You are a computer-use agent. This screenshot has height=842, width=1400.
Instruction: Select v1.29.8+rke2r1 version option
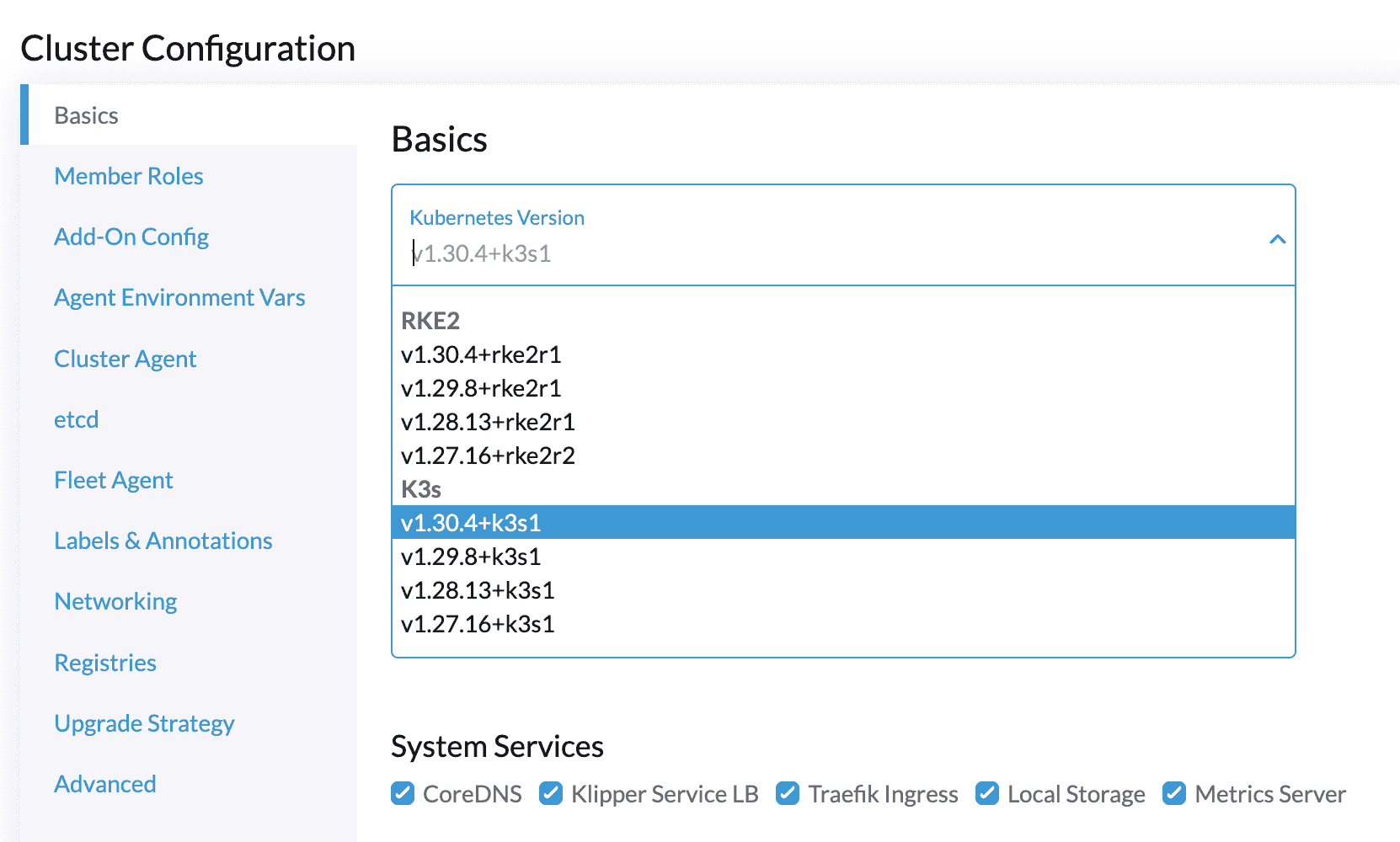pyautogui.click(x=843, y=388)
